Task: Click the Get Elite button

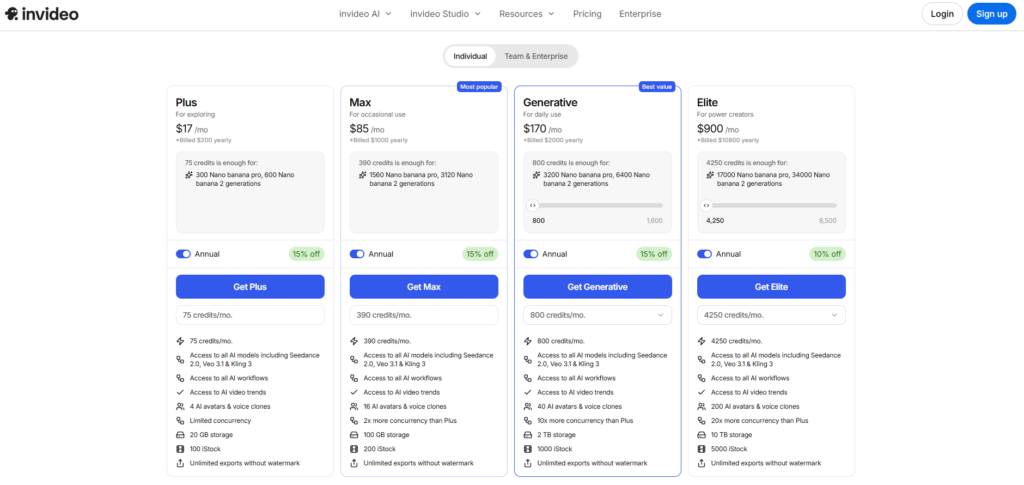Action: point(771,287)
